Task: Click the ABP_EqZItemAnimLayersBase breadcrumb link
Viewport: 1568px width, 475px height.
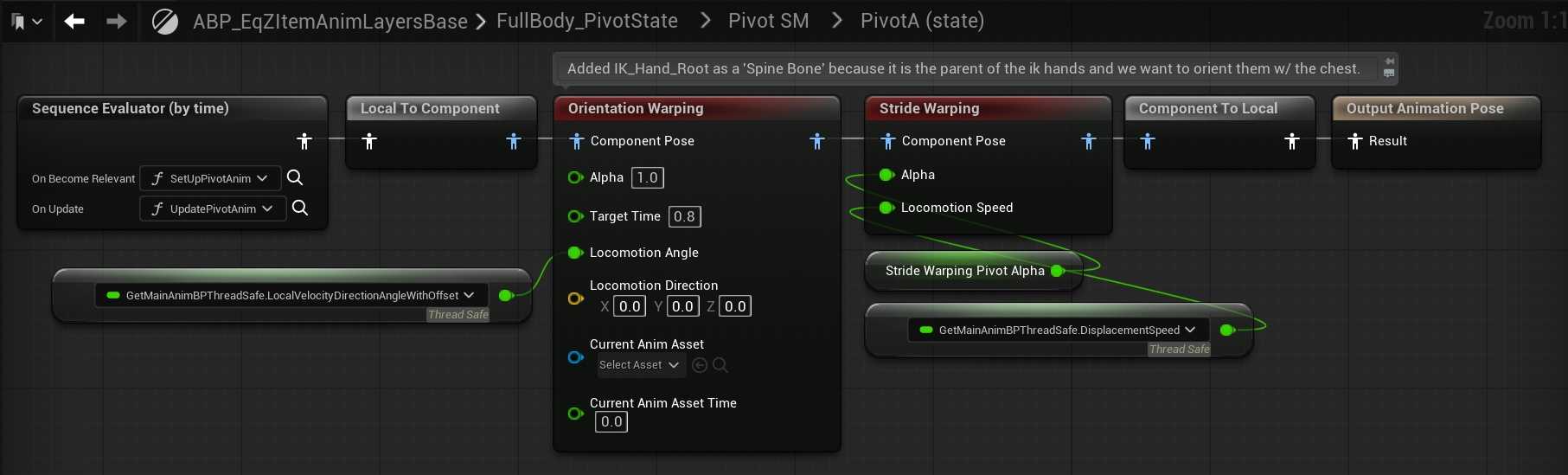Action: (x=330, y=22)
